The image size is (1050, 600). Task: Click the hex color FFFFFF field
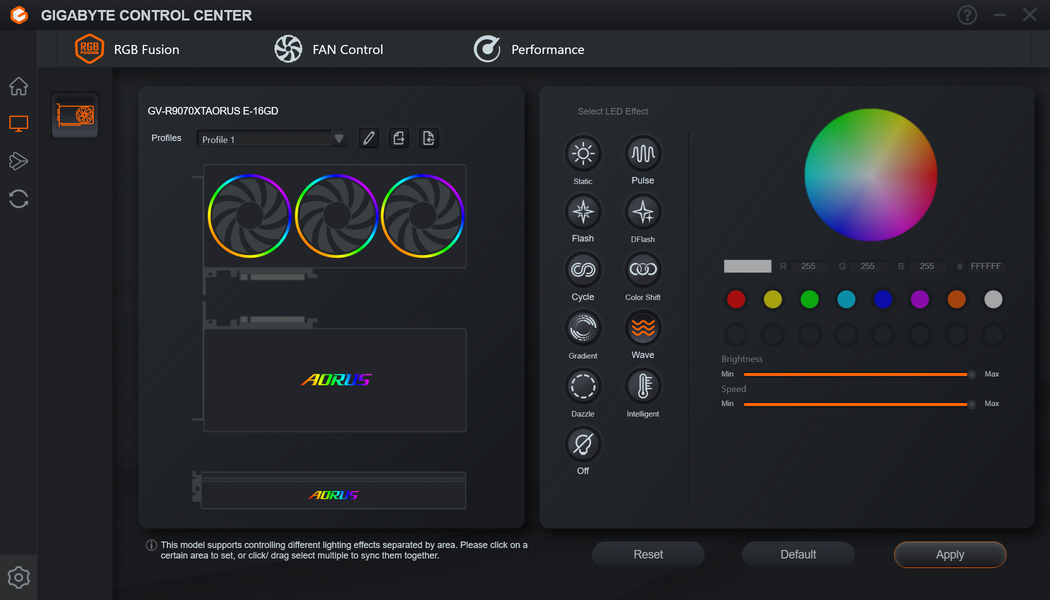point(986,267)
